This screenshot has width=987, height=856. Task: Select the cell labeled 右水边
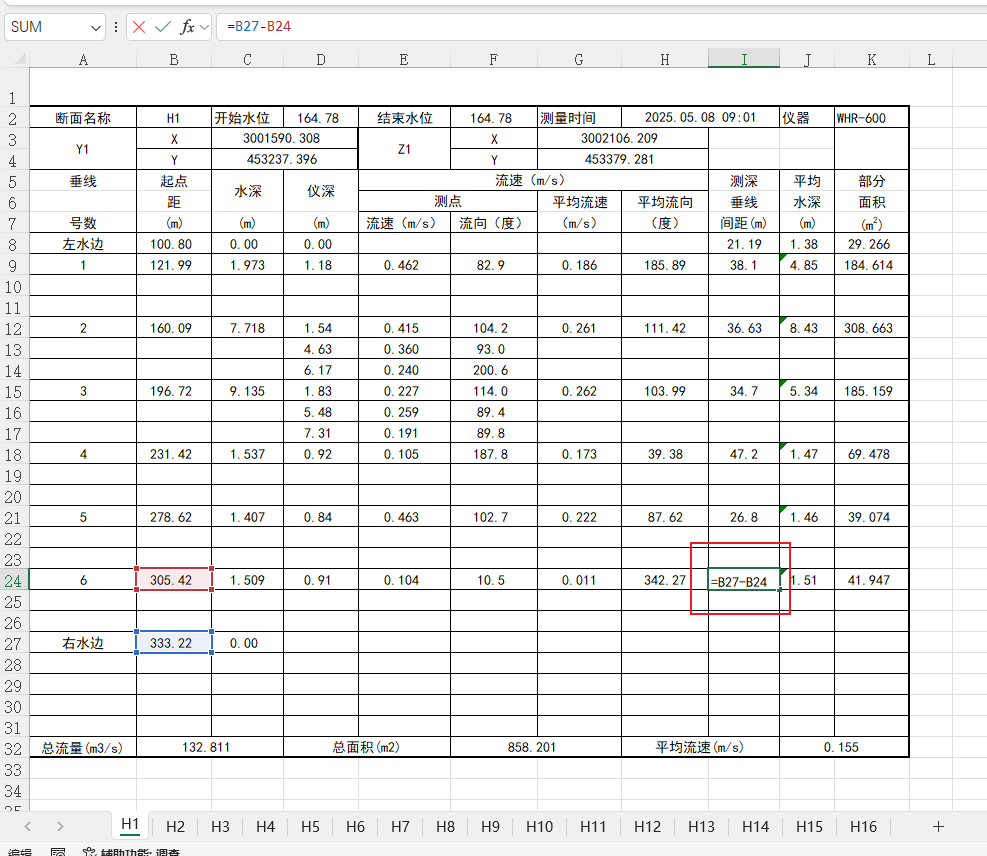[x=83, y=643]
